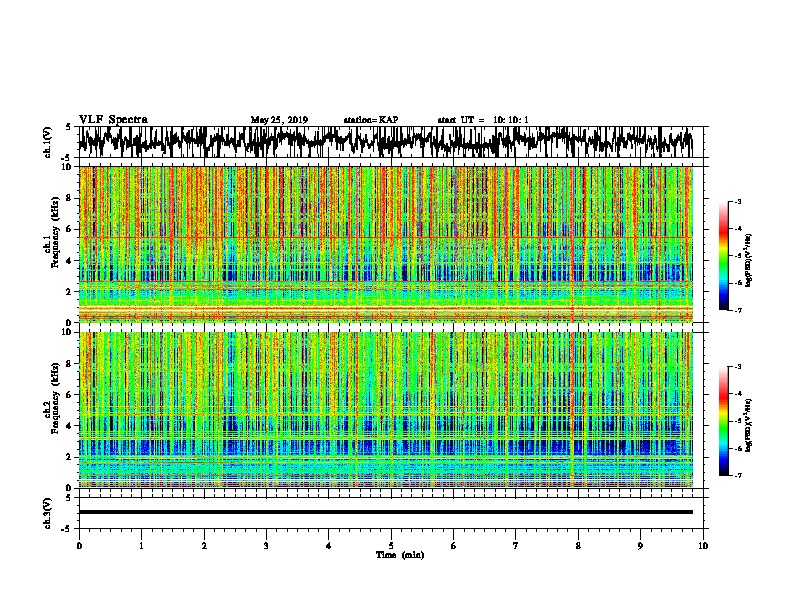Click the ch.3(V) flat trace line
This screenshot has height=612, width=792.
(x=385, y=512)
